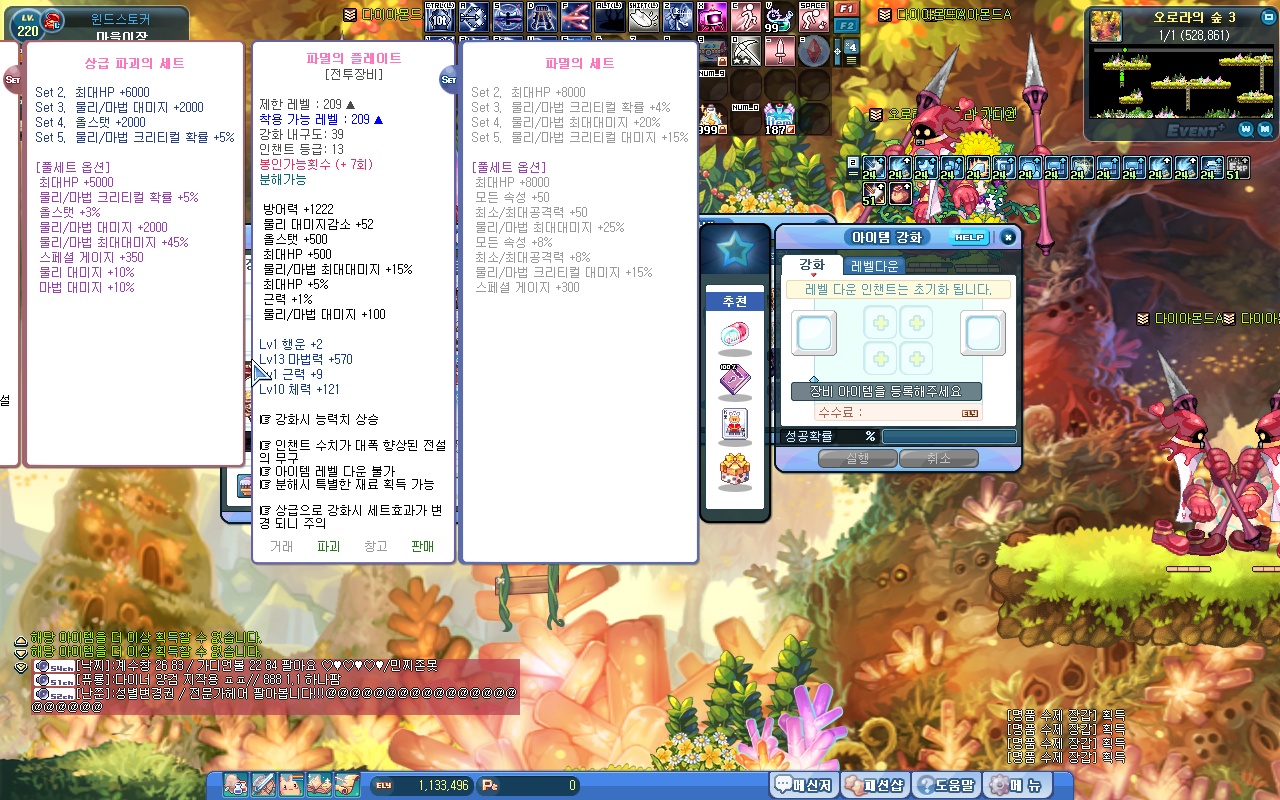Click the M map button on minimap
The width and height of the screenshot is (1280, 800).
point(1266,129)
